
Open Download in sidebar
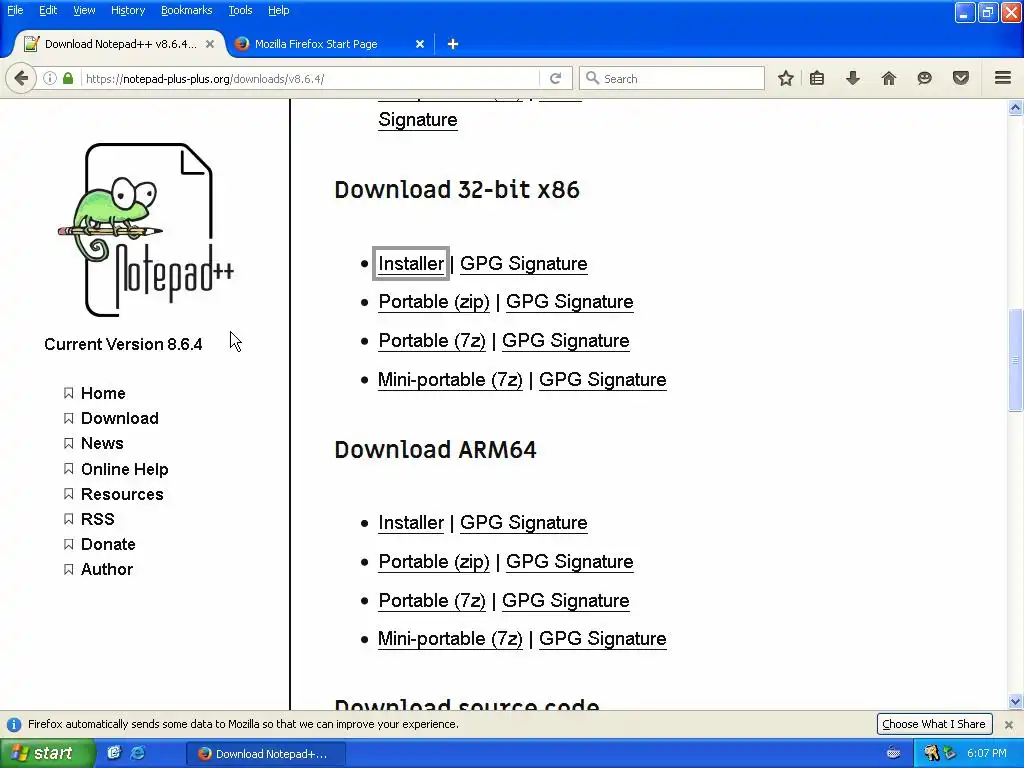(x=120, y=418)
